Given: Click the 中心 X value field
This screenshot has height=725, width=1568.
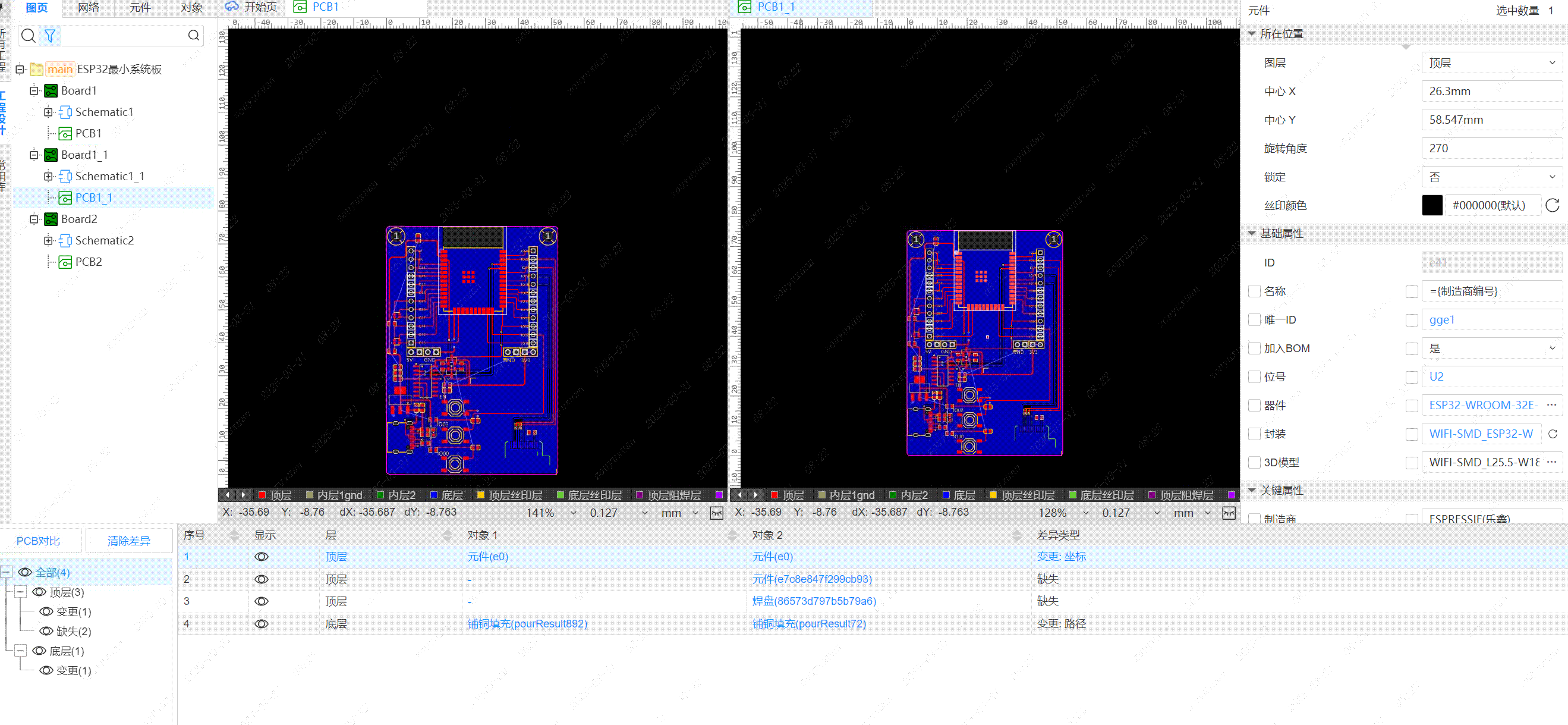Looking at the screenshot, I should 1491,92.
